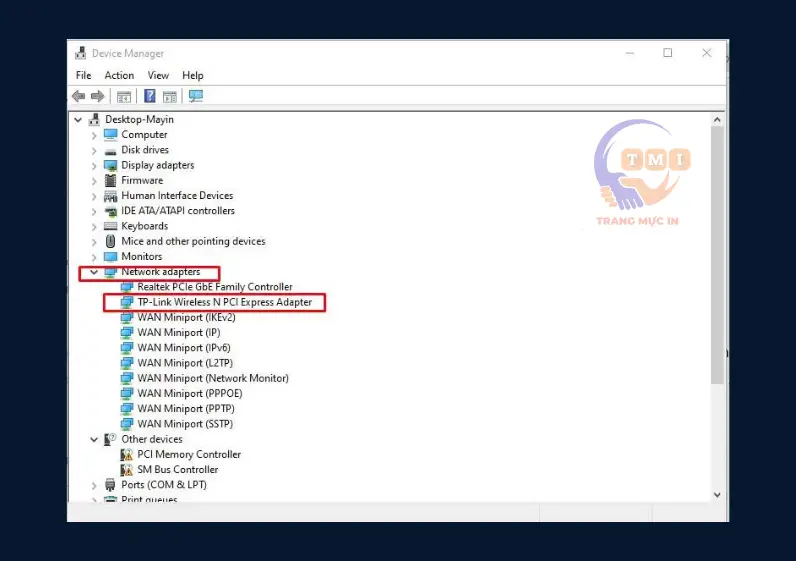
Task: Click the Computer category monitor icon
Action: click(111, 135)
